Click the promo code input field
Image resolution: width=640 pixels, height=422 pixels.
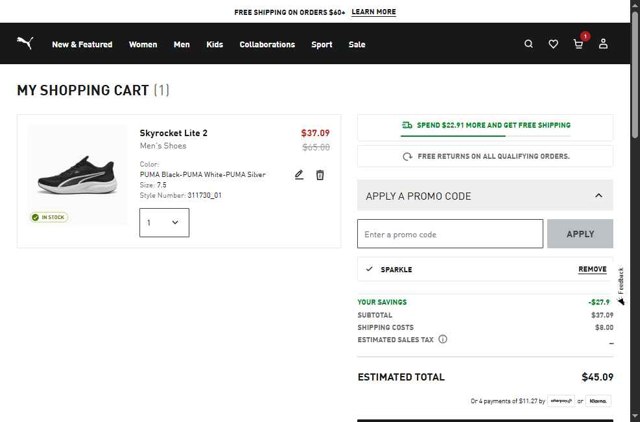click(450, 234)
